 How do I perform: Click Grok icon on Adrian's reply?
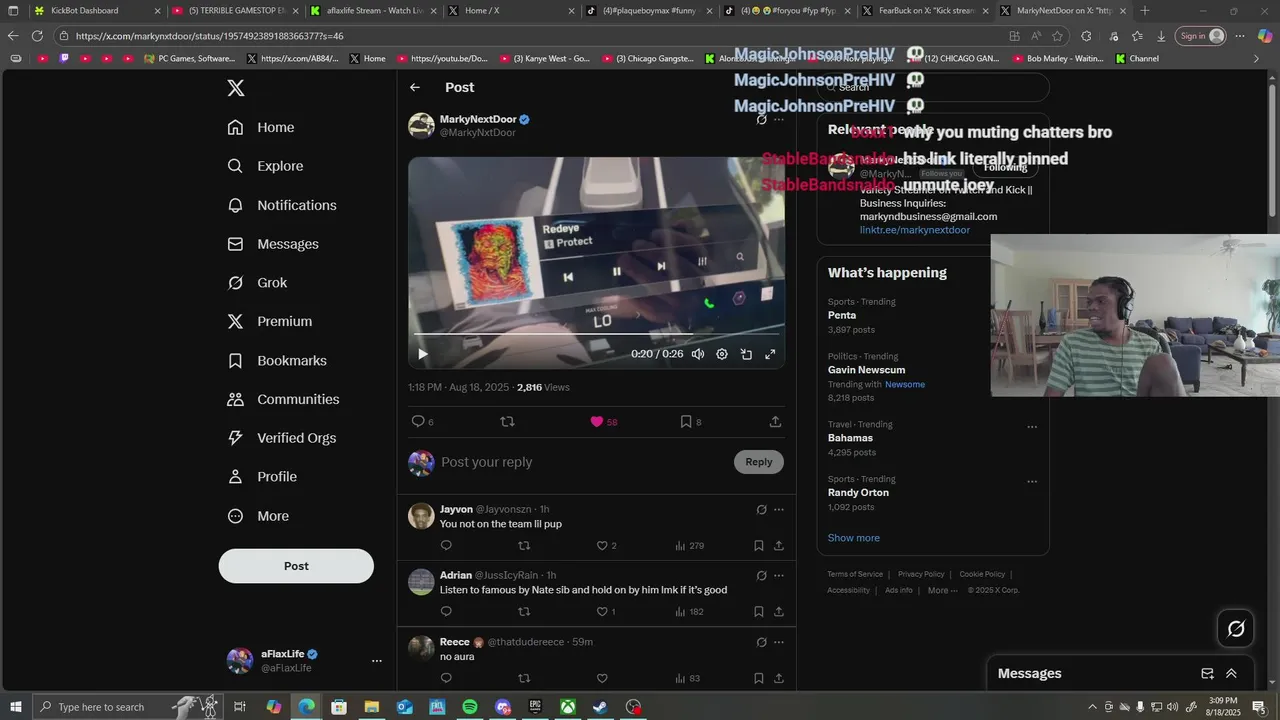(x=761, y=576)
